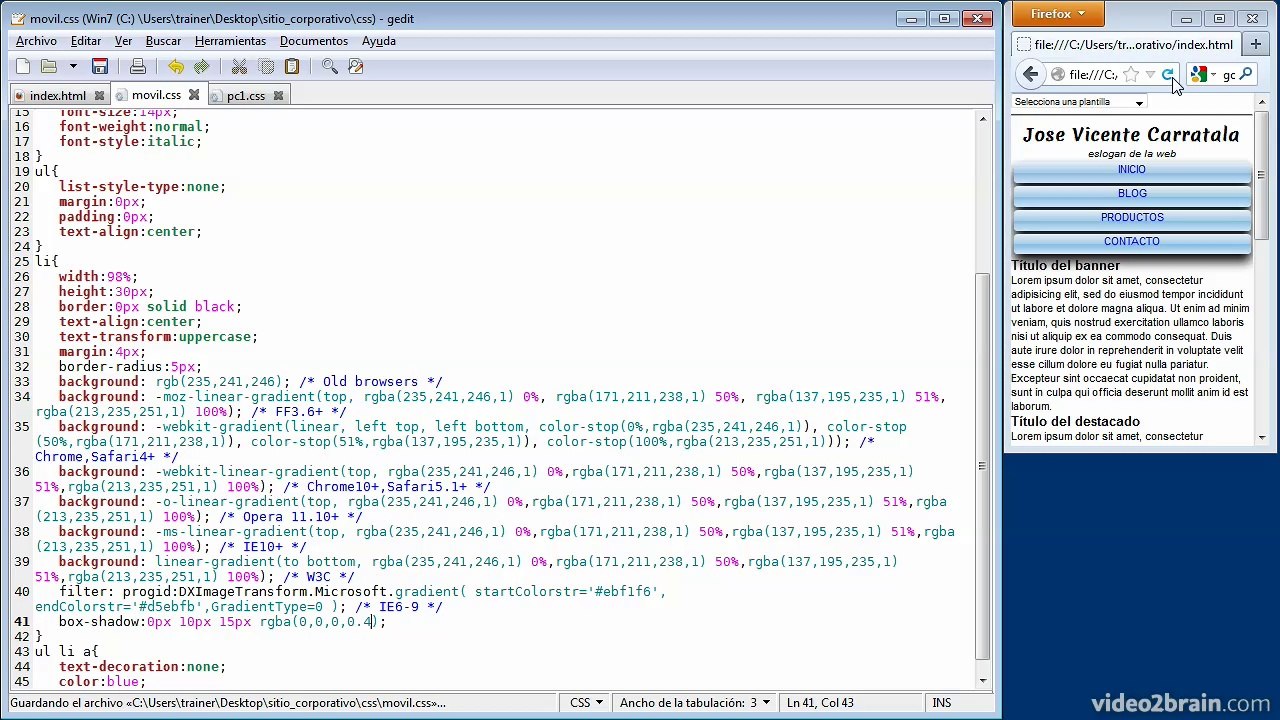Open the Buscar menu

(163, 41)
